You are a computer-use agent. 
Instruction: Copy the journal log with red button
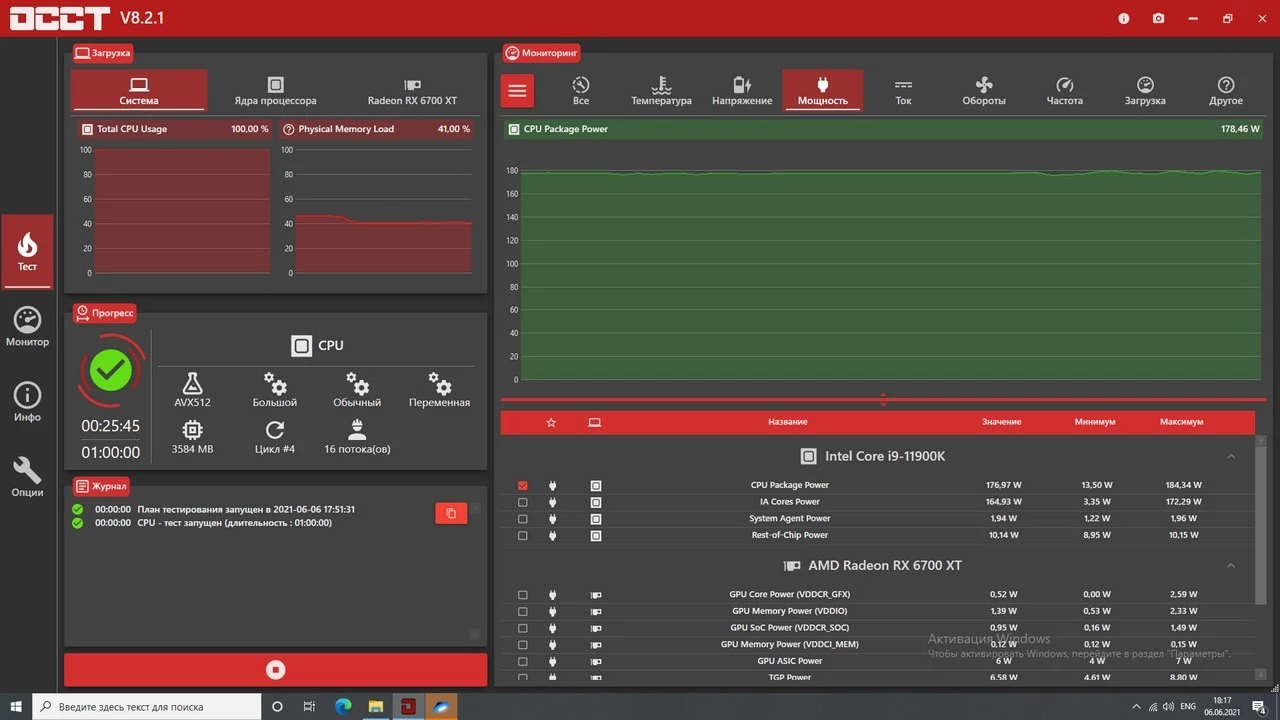tap(451, 513)
